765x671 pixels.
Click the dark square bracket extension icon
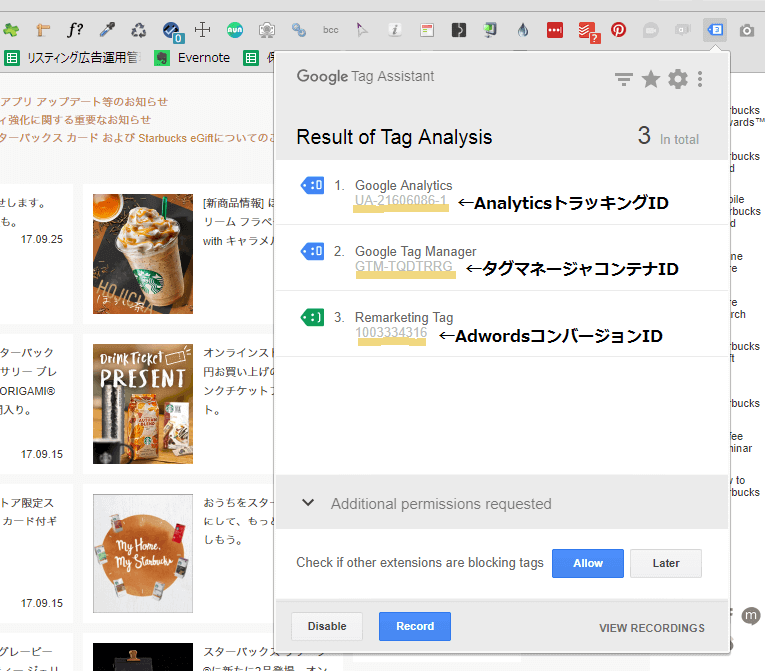tap(459, 30)
